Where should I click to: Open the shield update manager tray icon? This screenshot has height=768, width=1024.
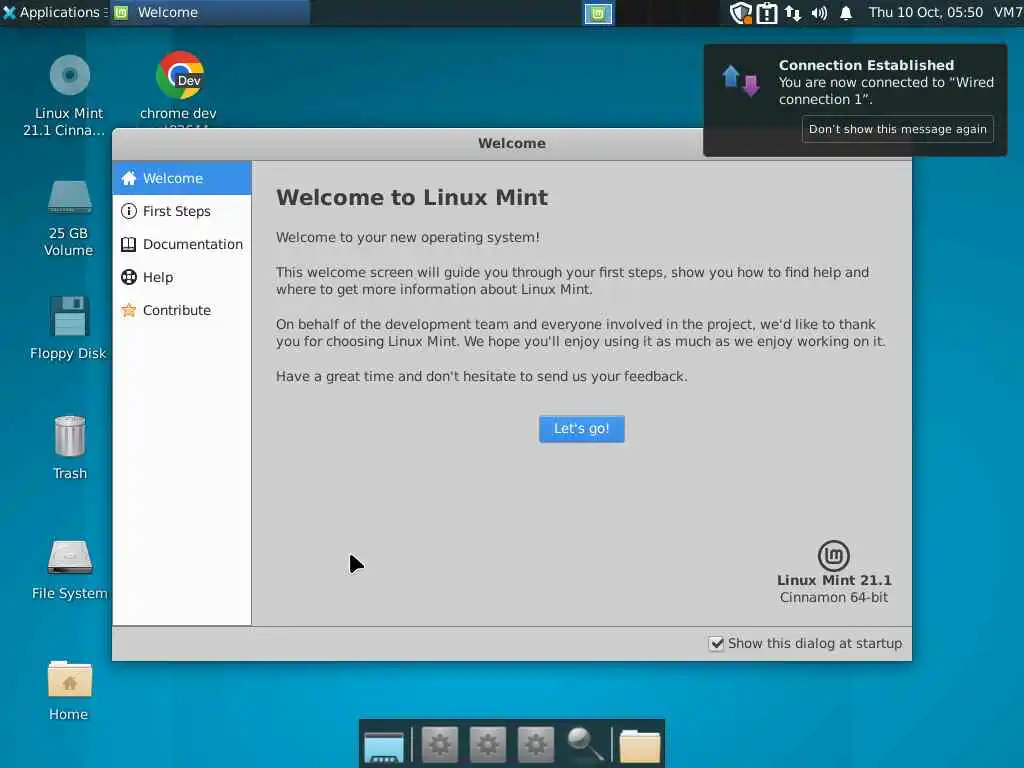(x=741, y=12)
